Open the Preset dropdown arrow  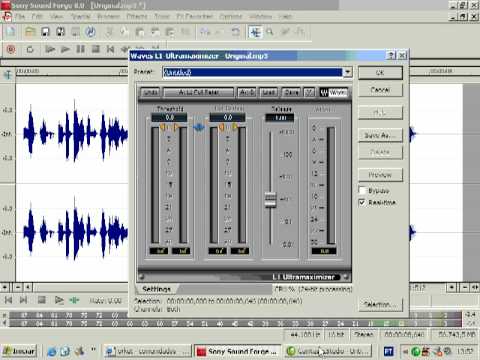point(347,72)
